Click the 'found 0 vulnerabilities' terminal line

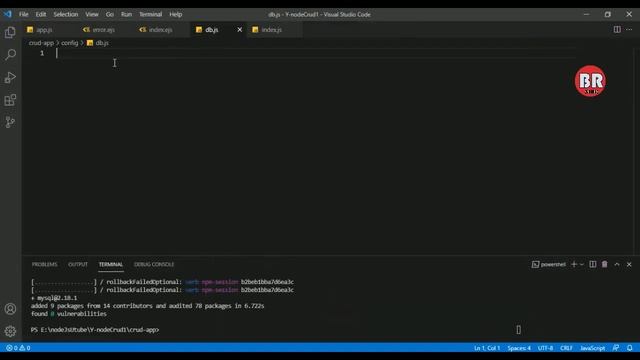(69, 314)
